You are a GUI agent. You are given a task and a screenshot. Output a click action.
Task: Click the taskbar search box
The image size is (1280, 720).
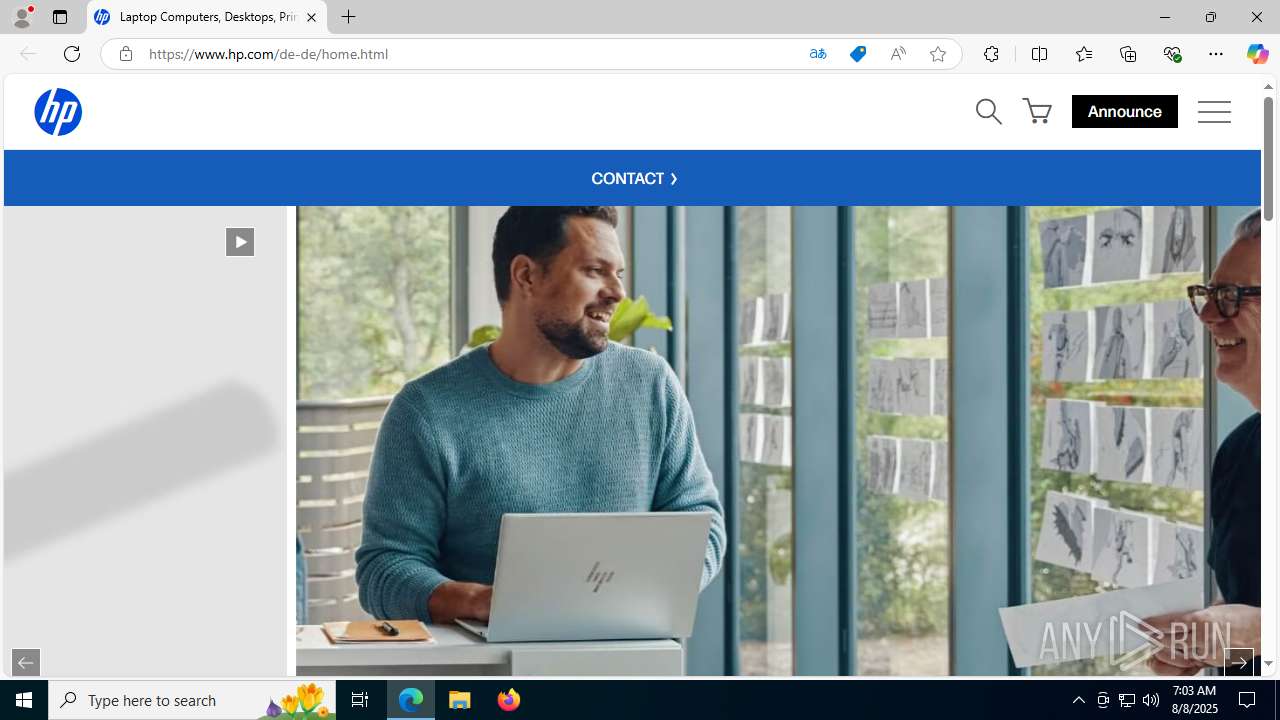pyautogui.click(x=192, y=700)
